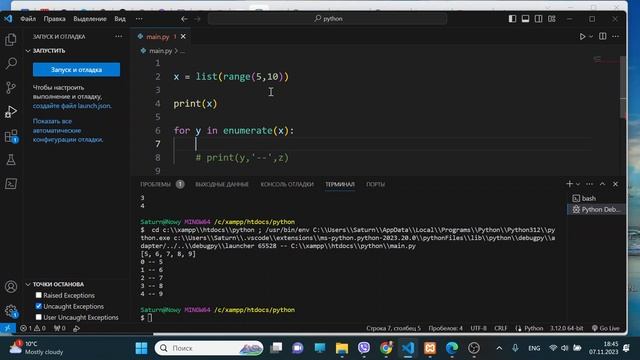640x360 pixels.
Task: Click show all automatic debug configurations link
Action: pyautogui.click(x=68, y=130)
